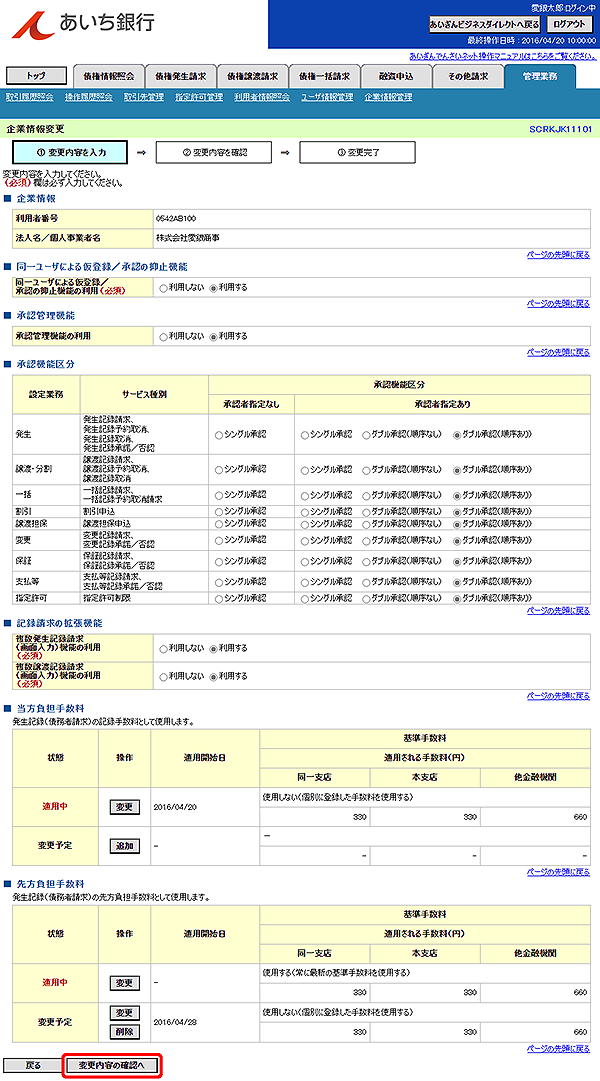Choose ダブル承認(順序なし) for 割引 row
The width and height of the screenshot is (600, 1081).
pyautogui.click(x=366, y=512)
